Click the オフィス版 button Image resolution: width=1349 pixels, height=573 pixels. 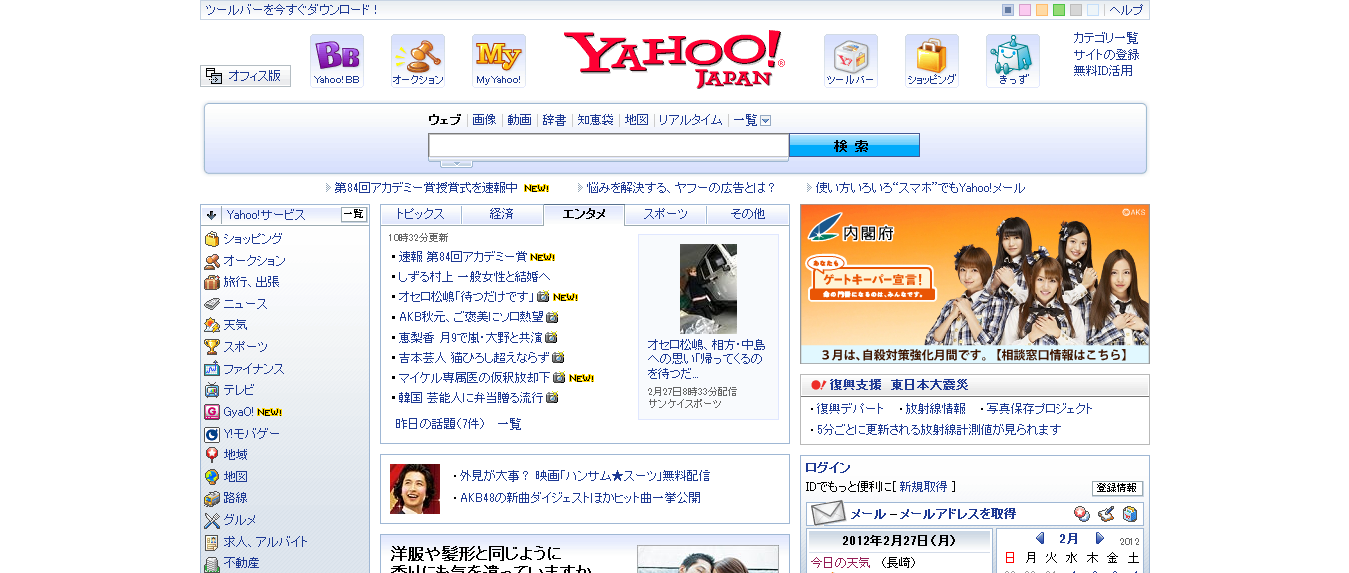tap(245, 76)
